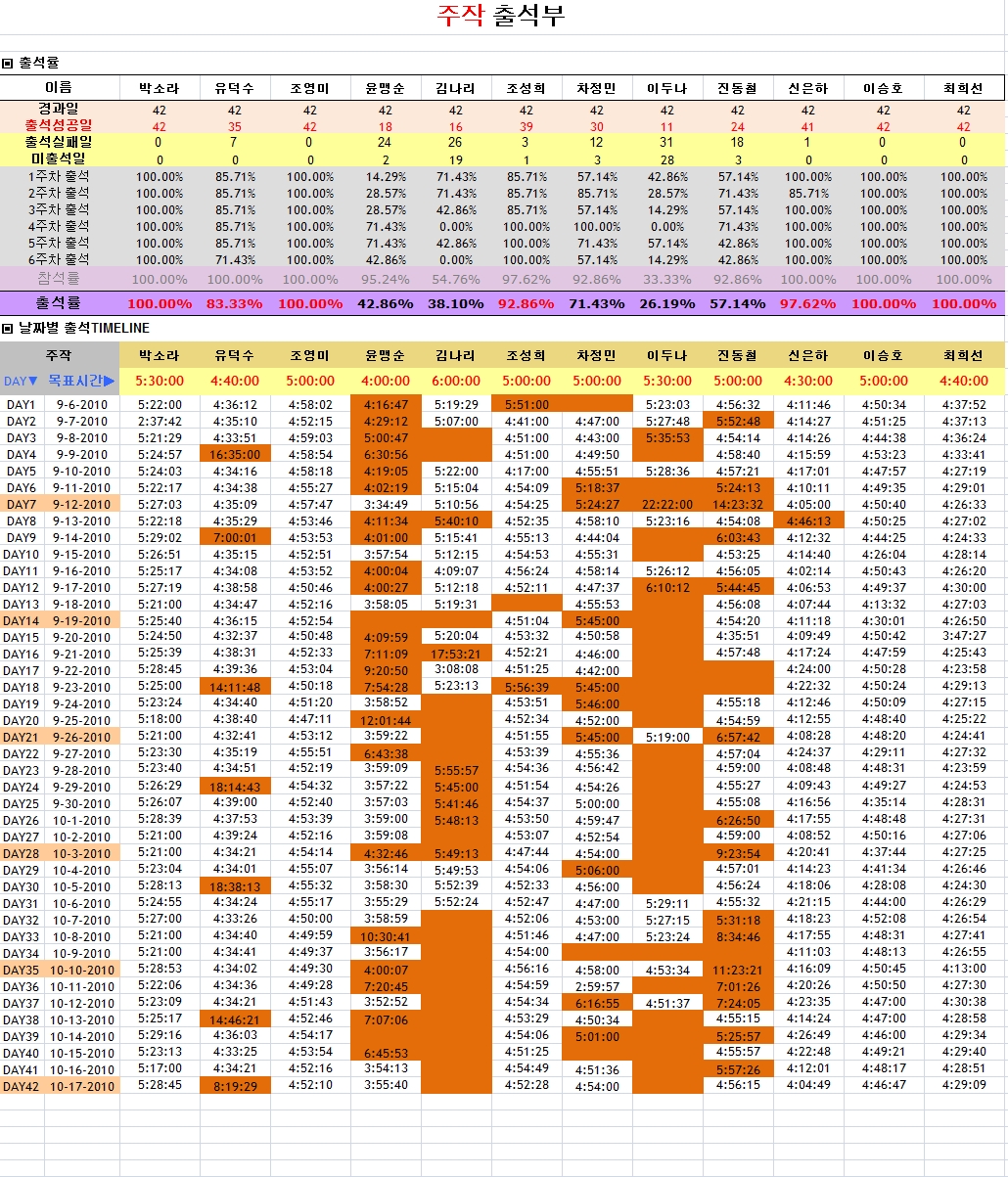Click the orange 18:14:43 time cell

click(x=235, y=787)
